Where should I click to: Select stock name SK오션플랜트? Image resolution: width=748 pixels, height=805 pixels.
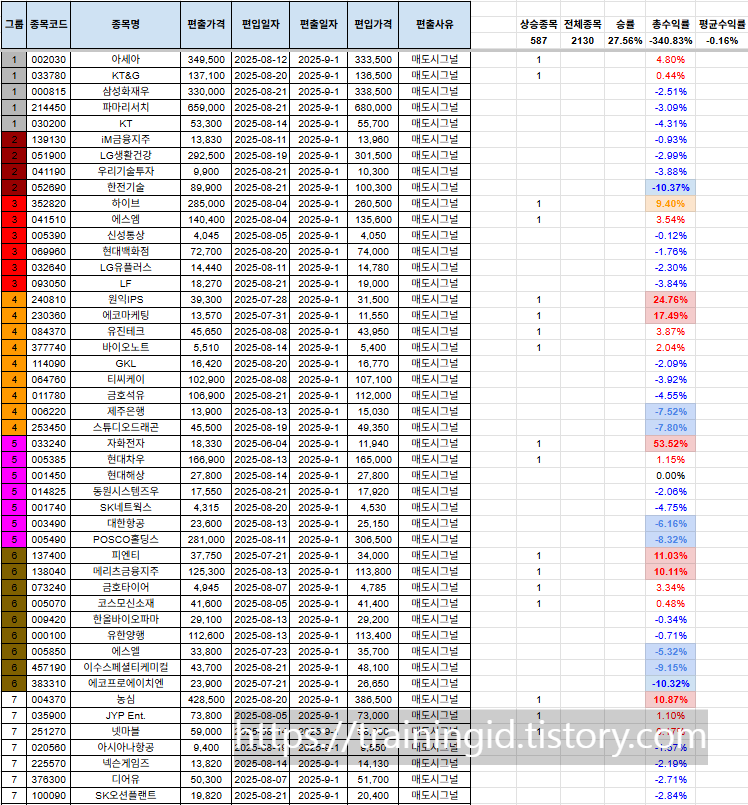click(x=125, y=795)
